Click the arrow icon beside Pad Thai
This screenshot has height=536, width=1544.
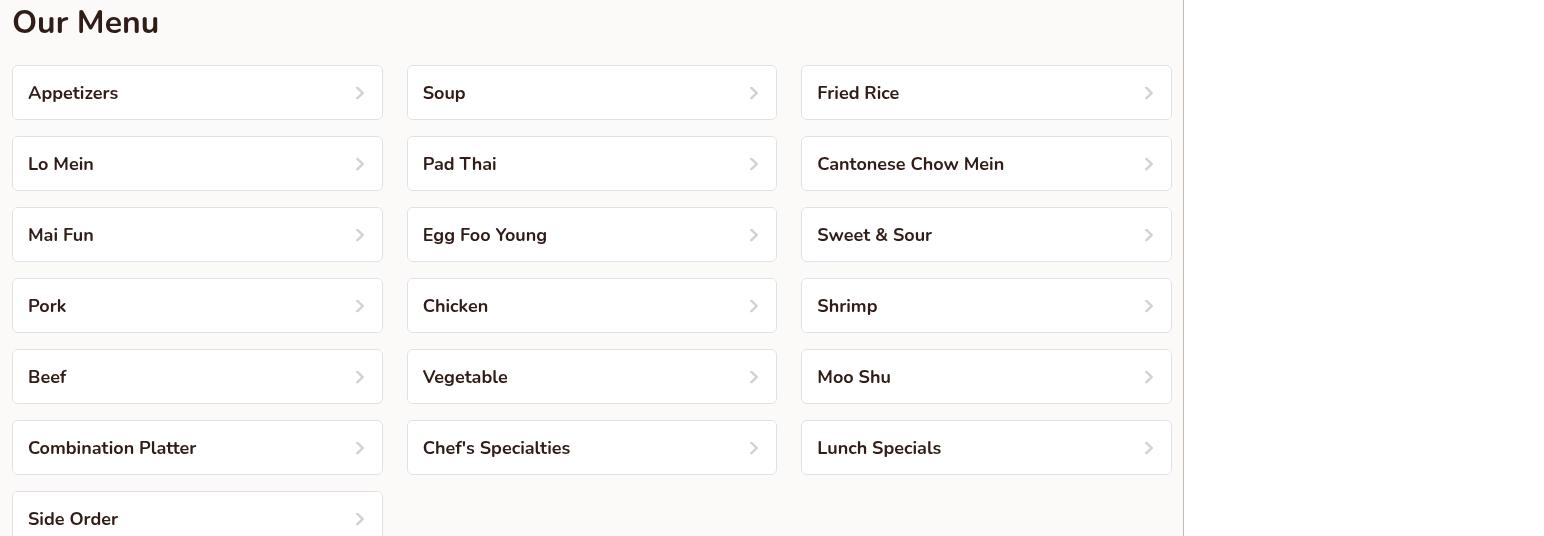[x=754, y=164]
